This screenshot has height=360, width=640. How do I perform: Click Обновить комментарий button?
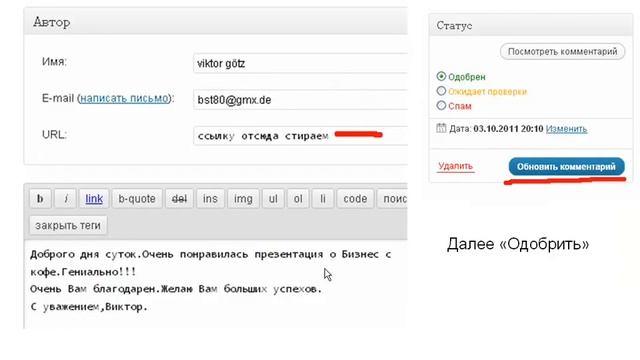566,167
